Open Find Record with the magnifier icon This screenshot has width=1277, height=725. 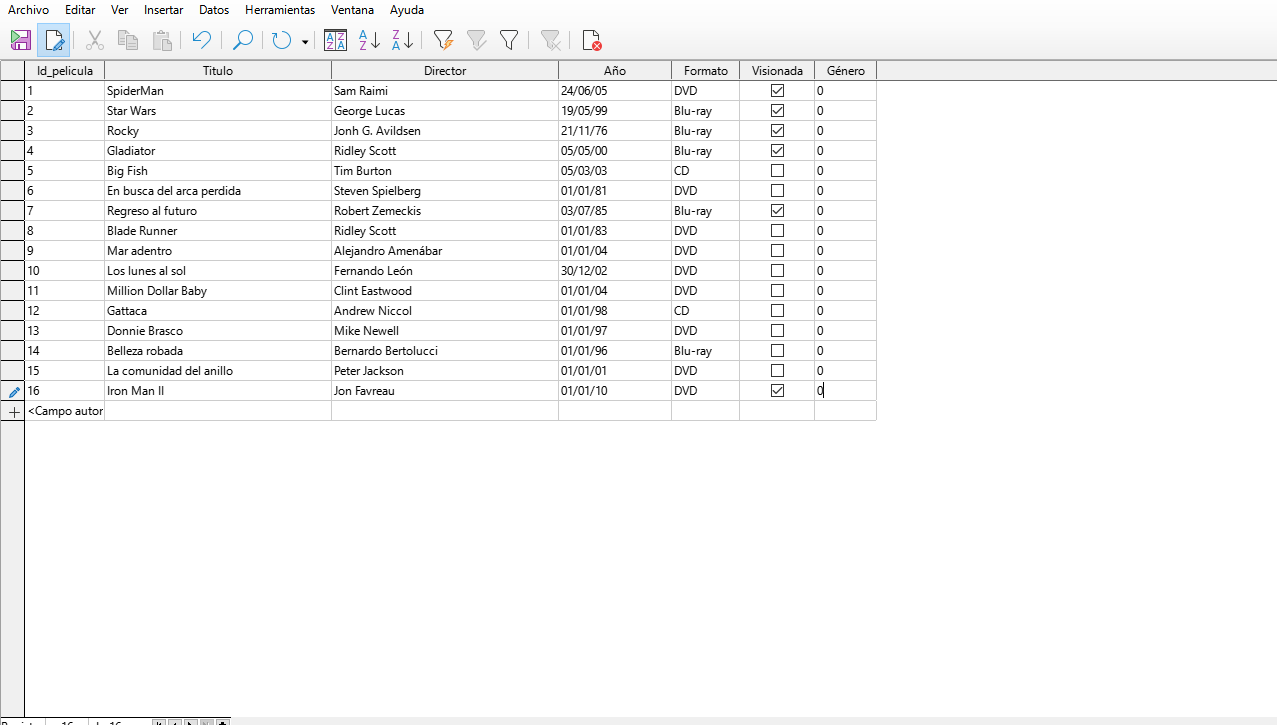pyautogui.click(x=242, y=40)
